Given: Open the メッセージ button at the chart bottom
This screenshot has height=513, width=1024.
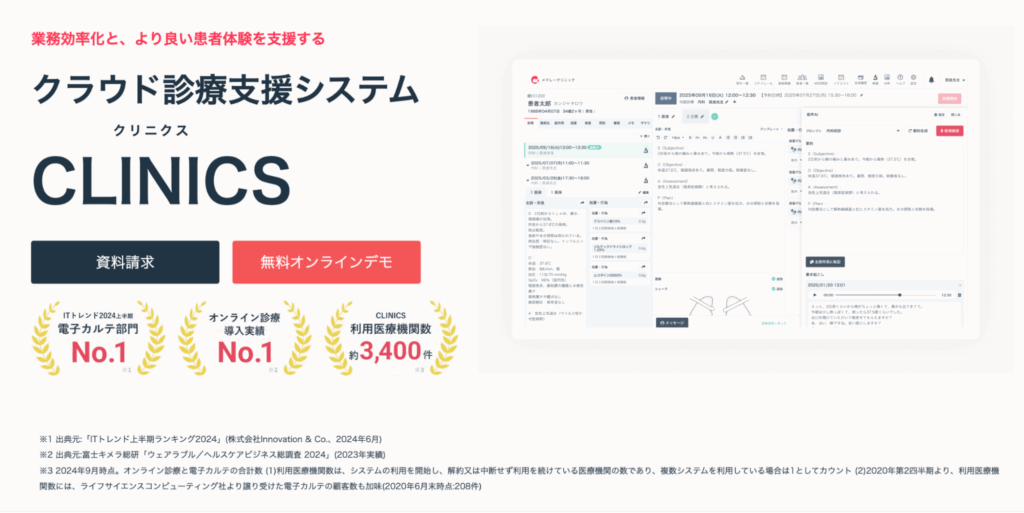Looking at the screenshot, I should coord(672,322).
